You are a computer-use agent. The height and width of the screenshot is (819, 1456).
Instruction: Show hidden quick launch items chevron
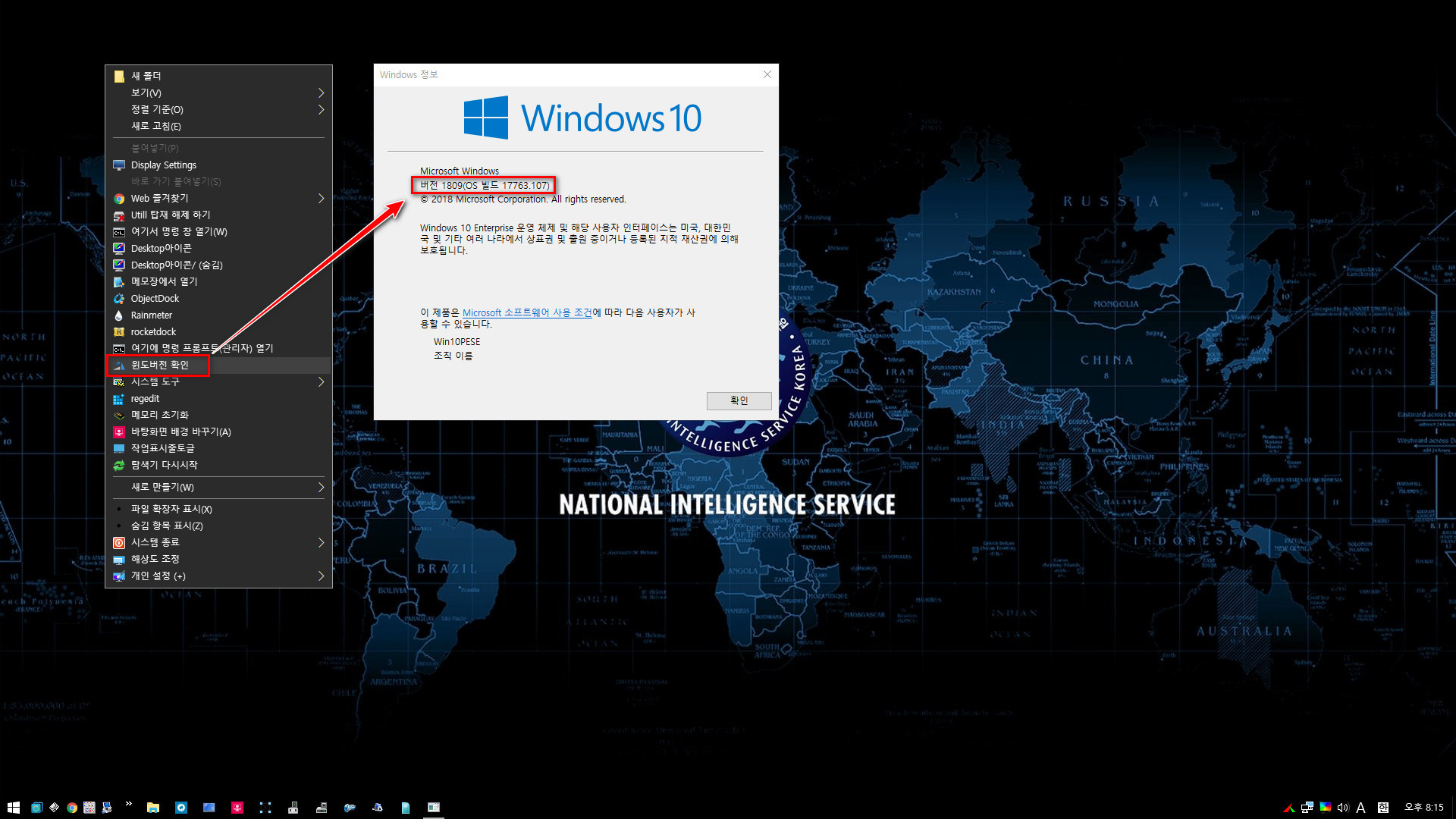[x=128, y=804]
